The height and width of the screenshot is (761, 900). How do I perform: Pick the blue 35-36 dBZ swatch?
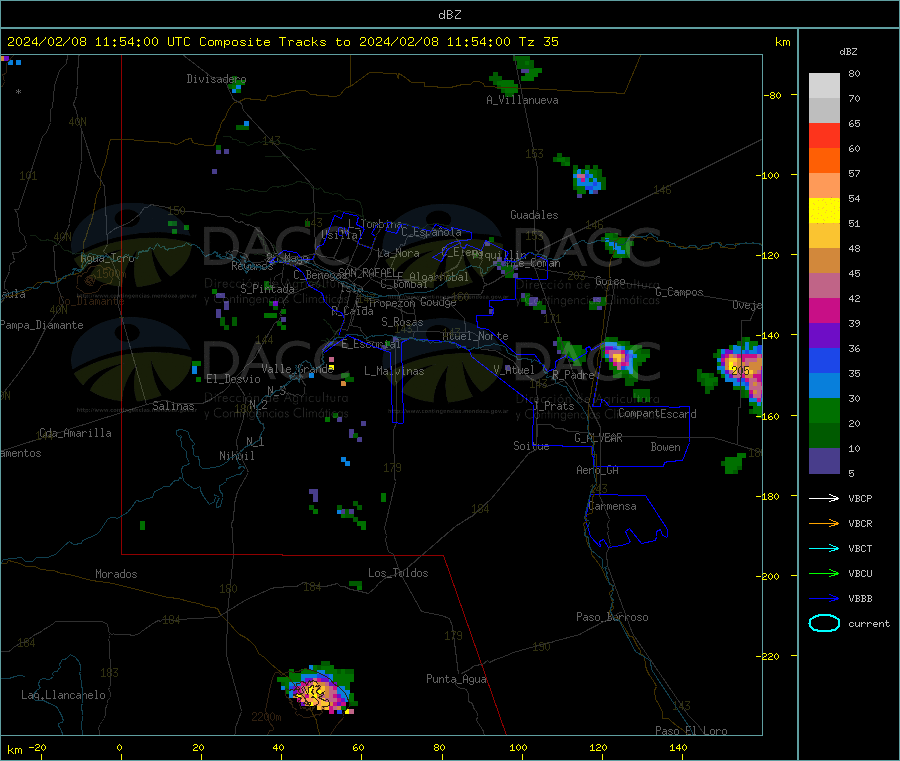[824, 360]
